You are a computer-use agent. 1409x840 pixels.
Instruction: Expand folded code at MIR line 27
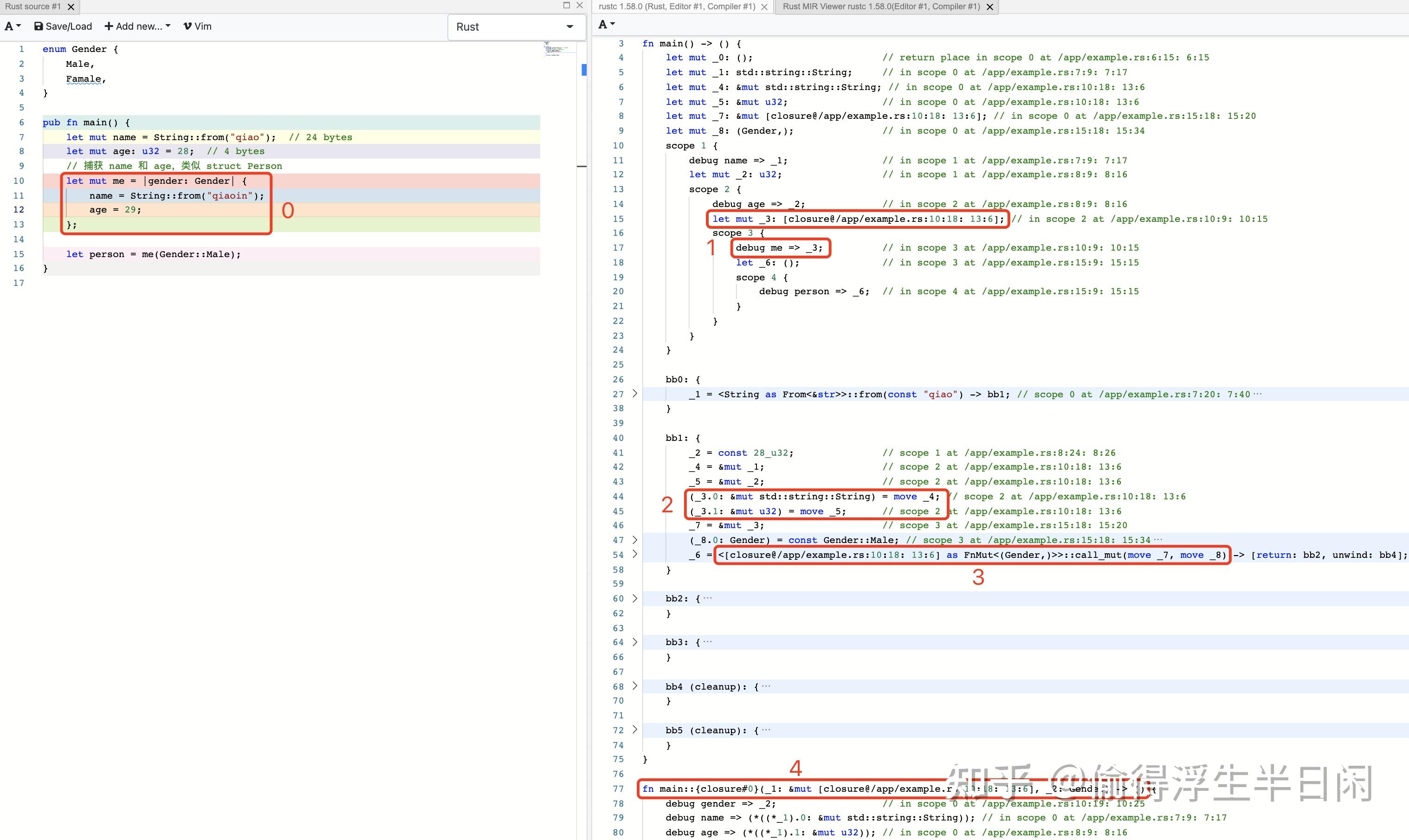tap(635, 394)
